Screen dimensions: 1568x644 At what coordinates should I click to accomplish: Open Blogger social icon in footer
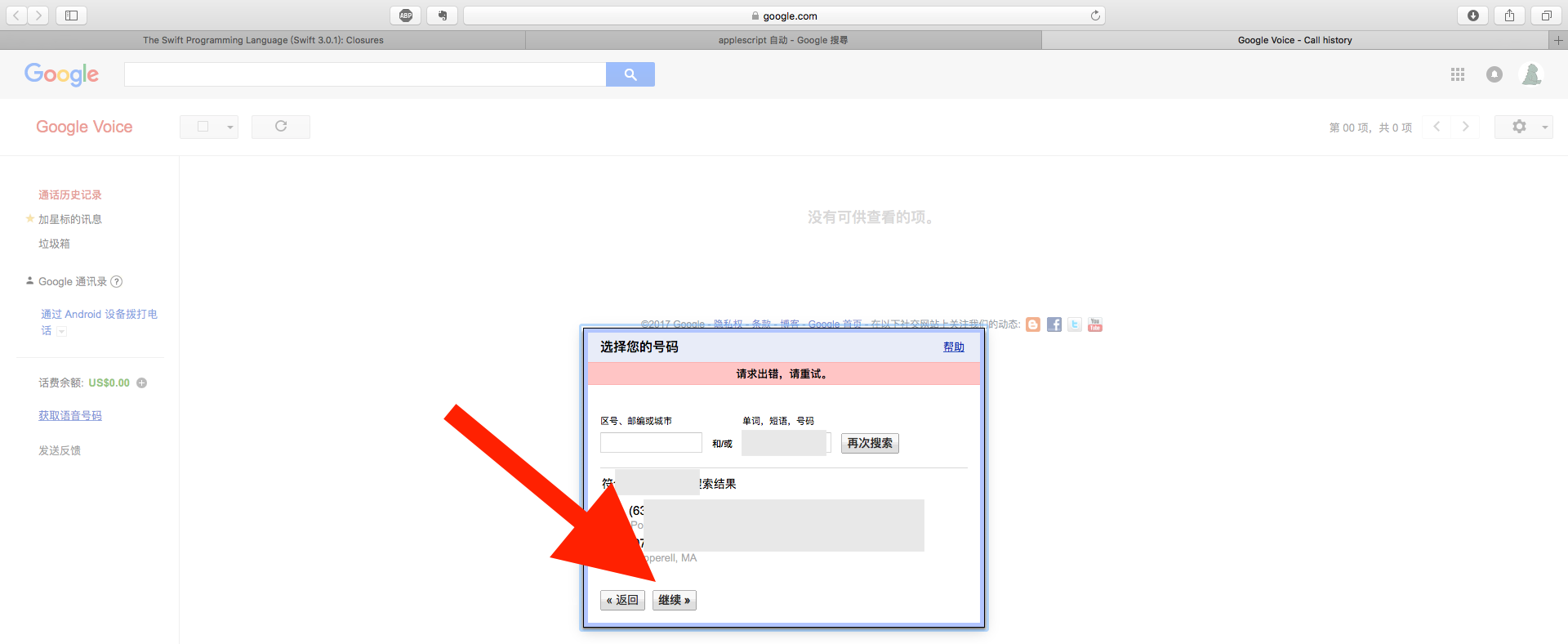pos(1033,324)
